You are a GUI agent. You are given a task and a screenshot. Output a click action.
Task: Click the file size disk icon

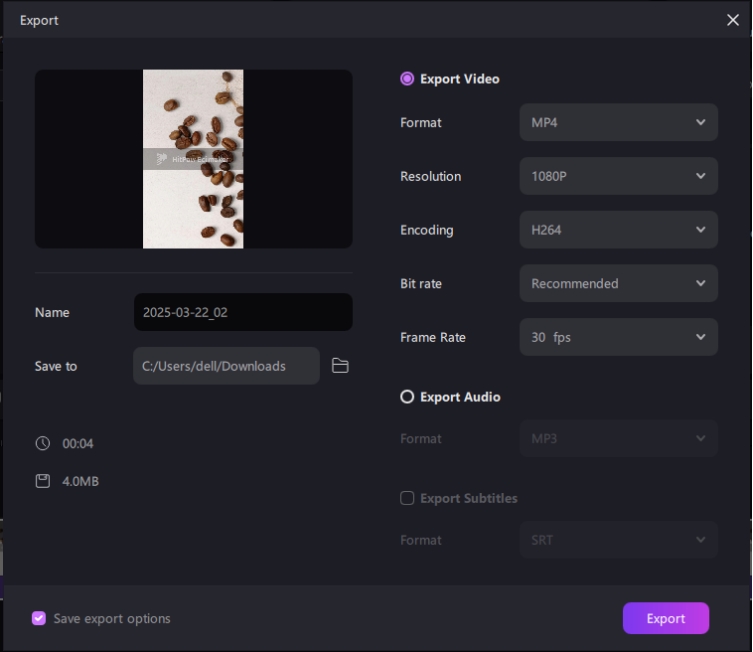coord(42,481)
